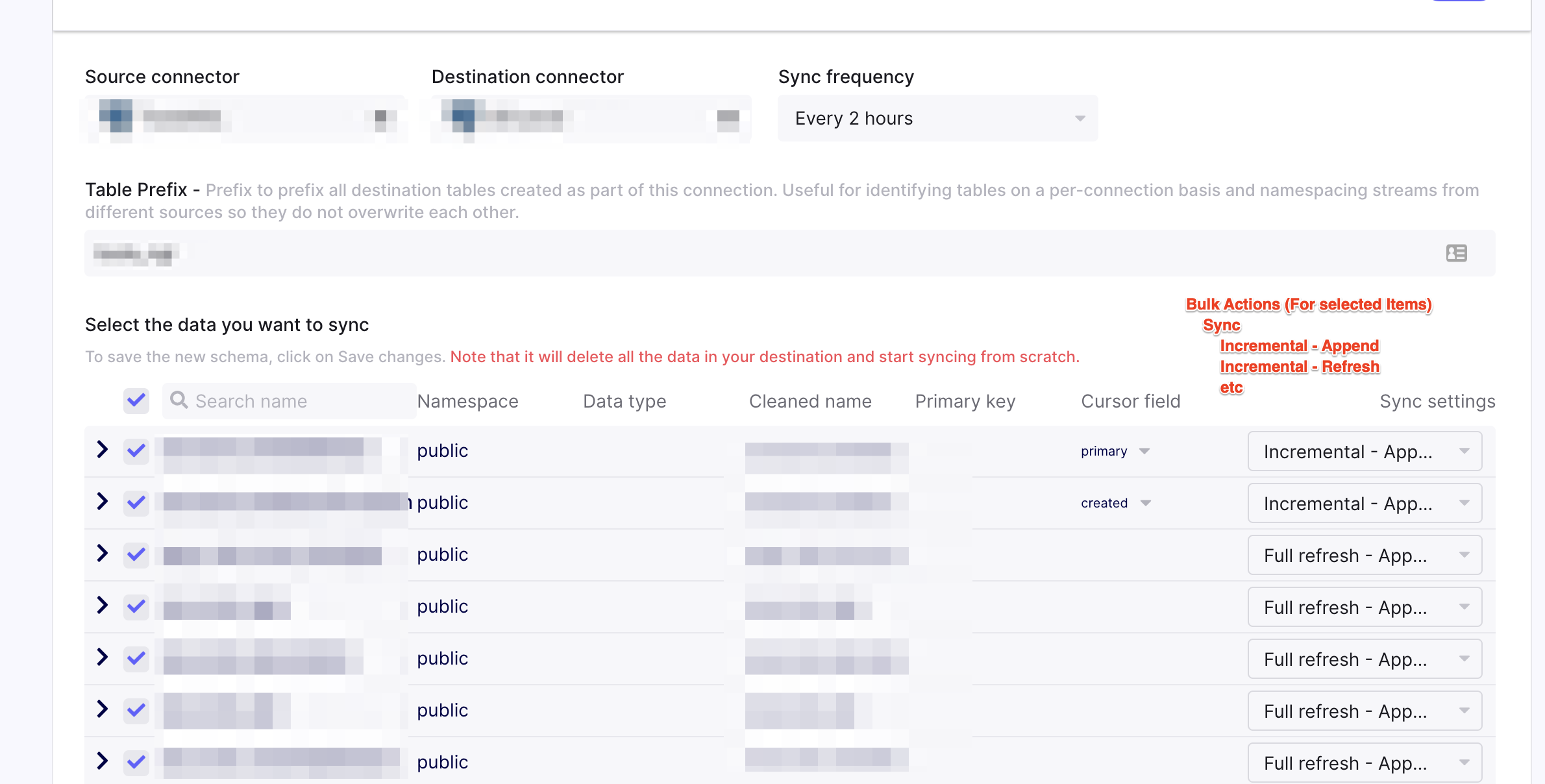Open the 'Full refresh - App...' dropdown on the third row
Image resolution: width=1545 pixels, height=784 pixels.
click(1363, 555)
